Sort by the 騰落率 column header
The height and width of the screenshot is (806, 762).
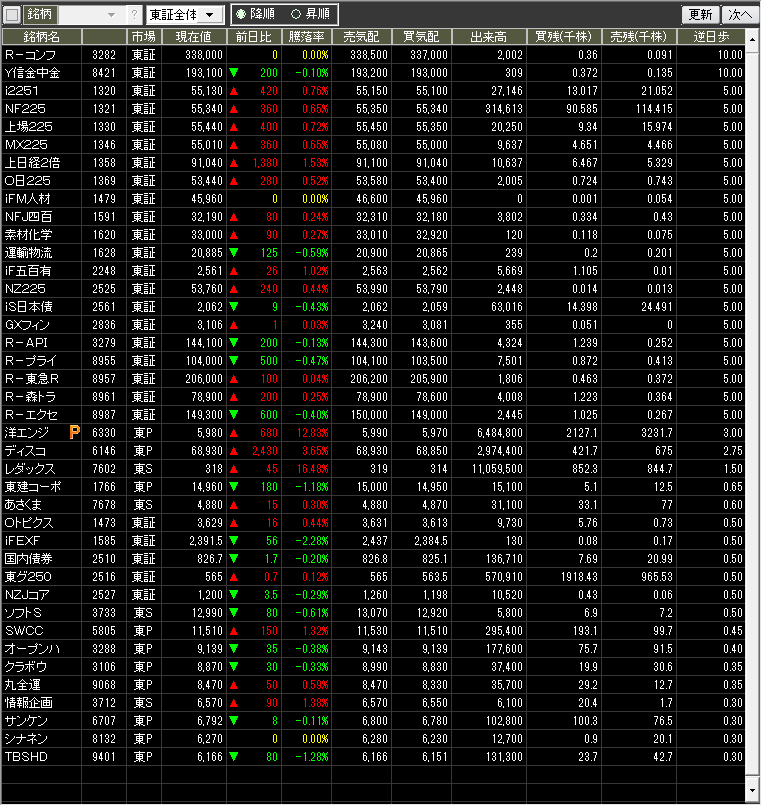pos(306,36)
